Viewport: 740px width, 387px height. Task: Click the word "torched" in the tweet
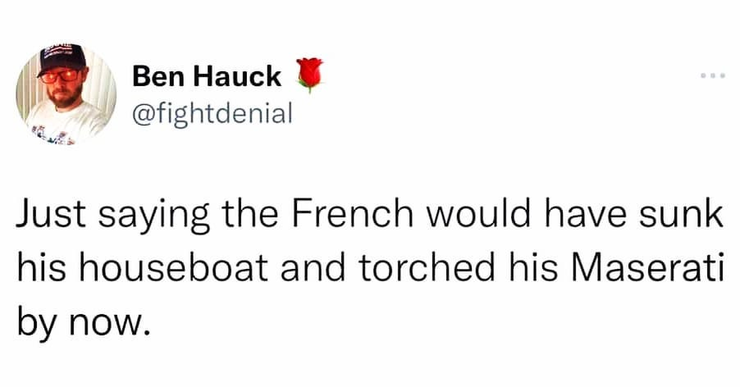[x=427, y=267]
